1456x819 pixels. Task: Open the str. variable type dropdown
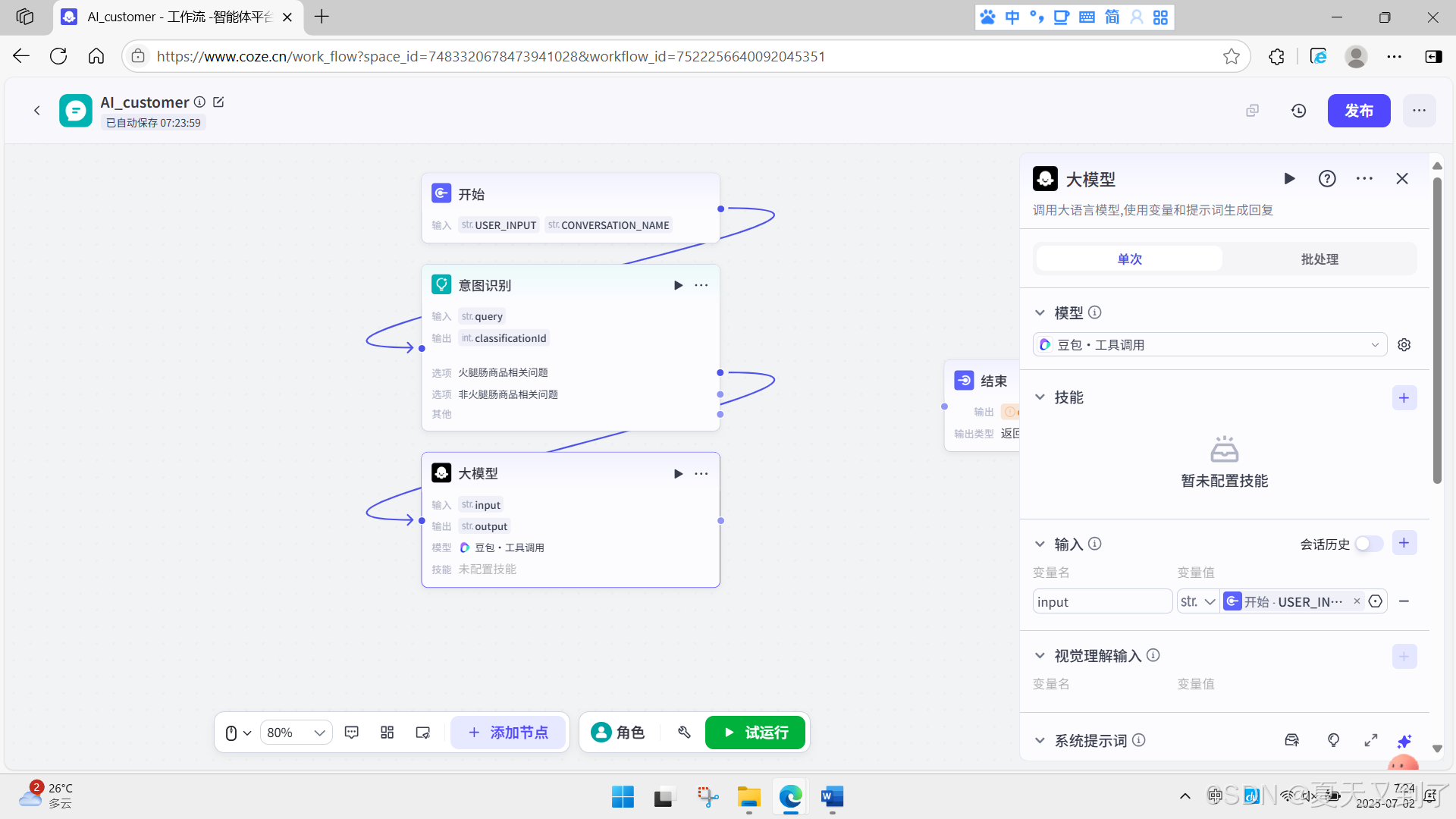[1198, 601]
